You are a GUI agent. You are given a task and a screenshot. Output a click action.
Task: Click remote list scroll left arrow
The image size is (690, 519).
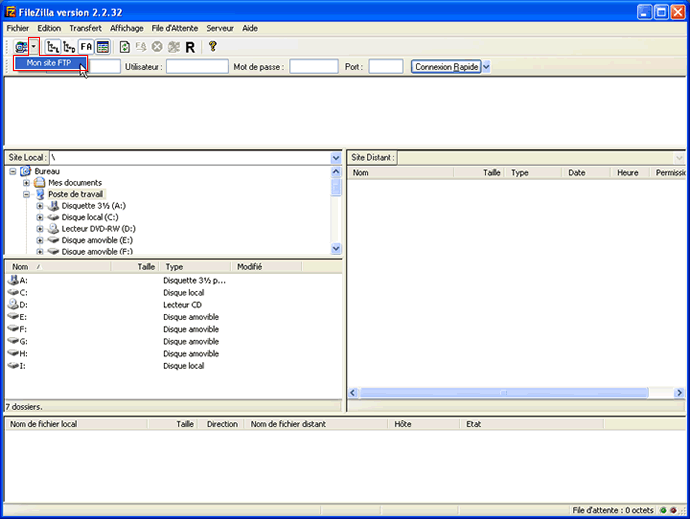[352, 393]
